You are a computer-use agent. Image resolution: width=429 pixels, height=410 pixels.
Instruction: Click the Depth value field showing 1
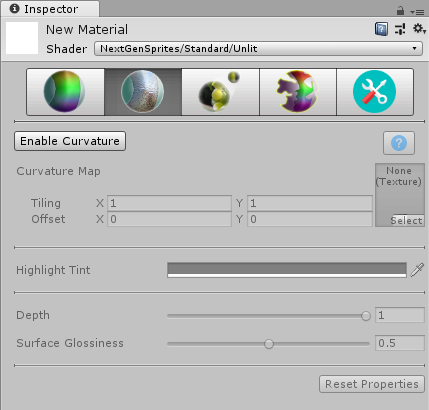[x=400, y=315]
